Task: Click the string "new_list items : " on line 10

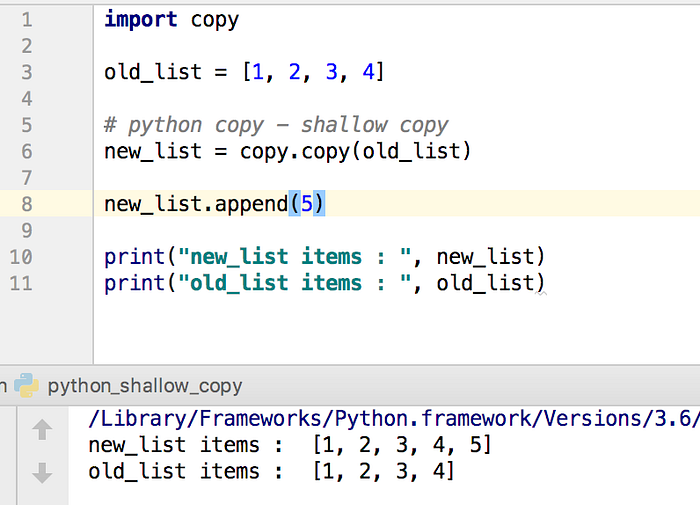Action: pyautogui.click(x=295, y=257)
